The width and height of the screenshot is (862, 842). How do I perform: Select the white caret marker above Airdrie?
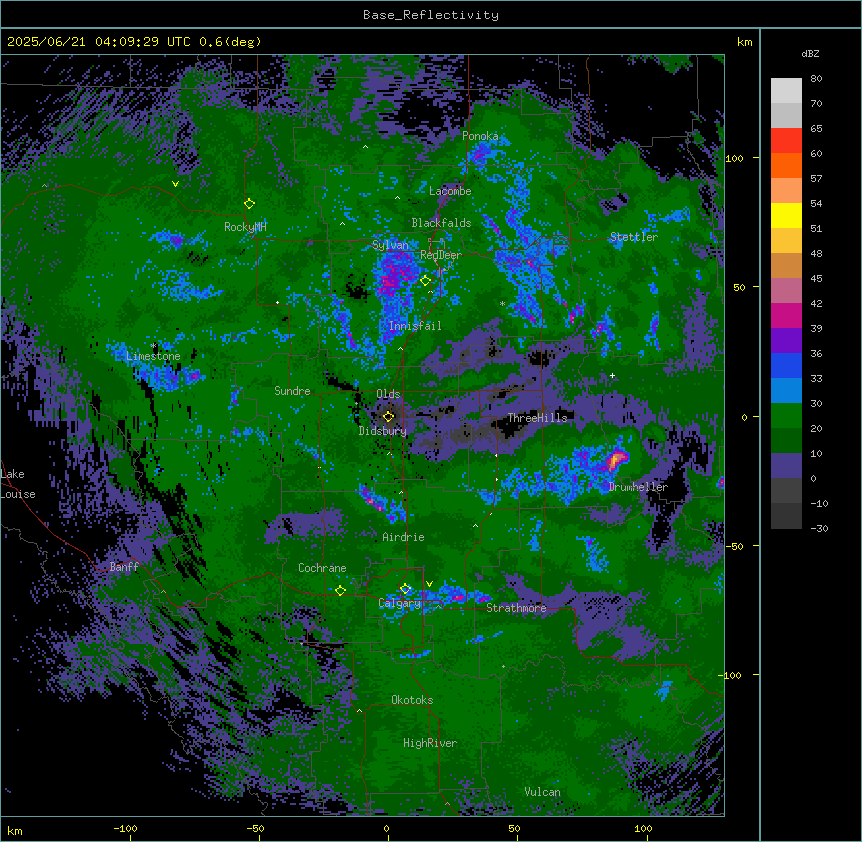coord(401,492)
